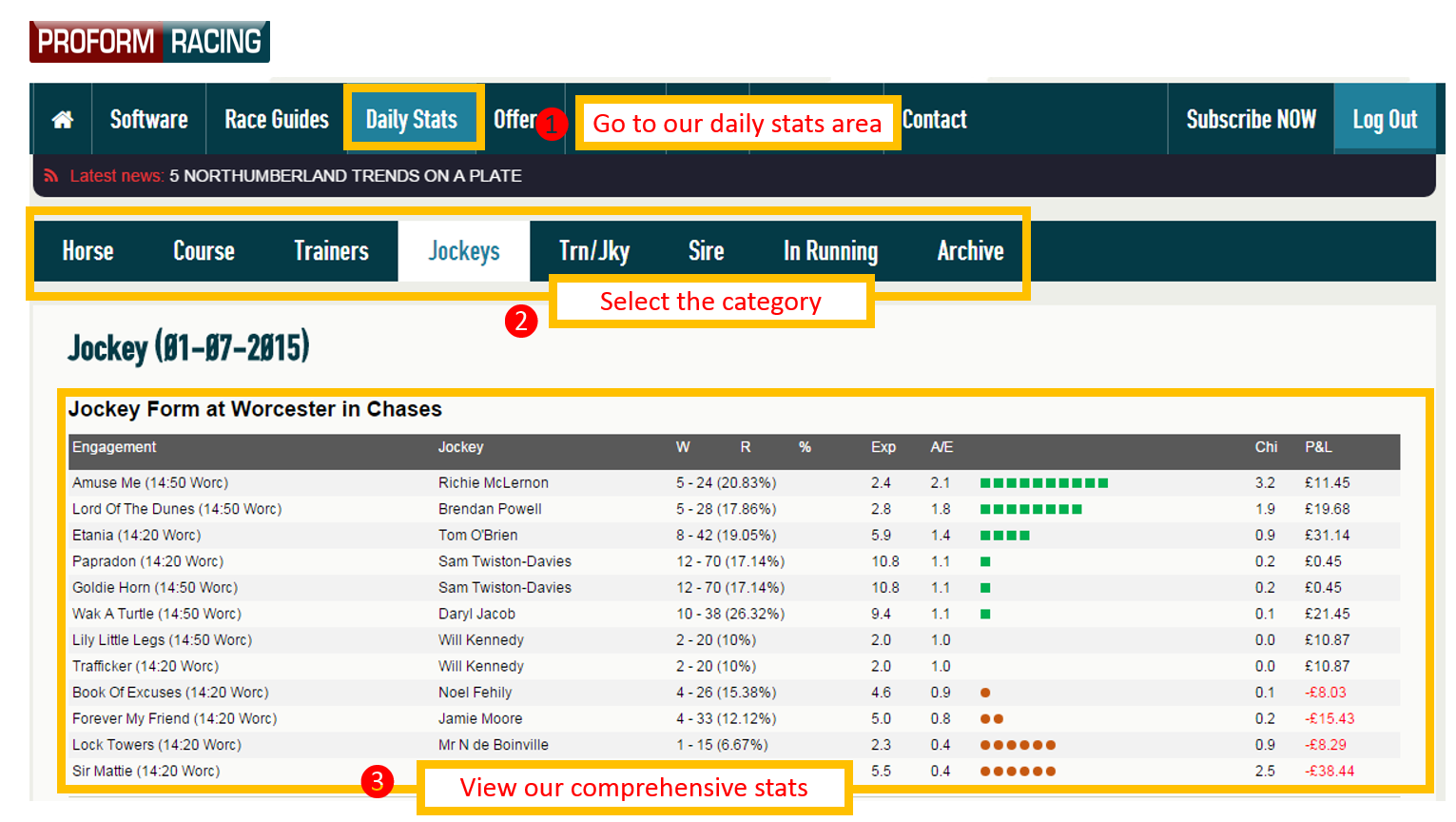Click the -£38.44 loss value
The height and width of the screenshot is (822, 1456).
pos(1329,771)
